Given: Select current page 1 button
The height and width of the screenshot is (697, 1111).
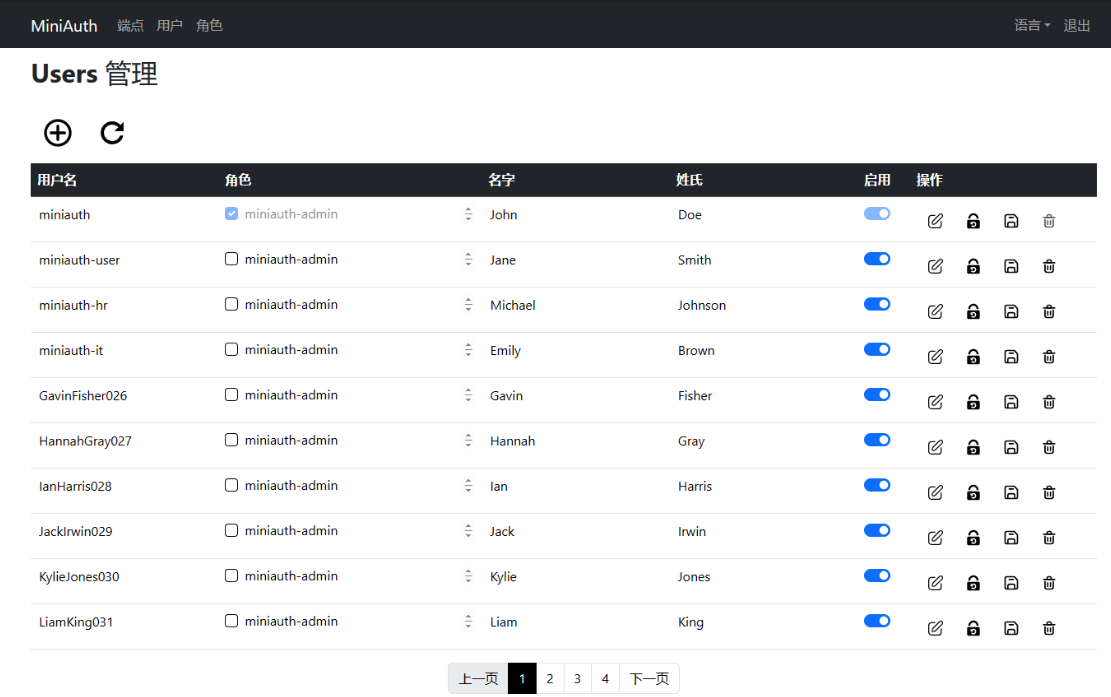Looking at the screenshot, I should point(522,679).
